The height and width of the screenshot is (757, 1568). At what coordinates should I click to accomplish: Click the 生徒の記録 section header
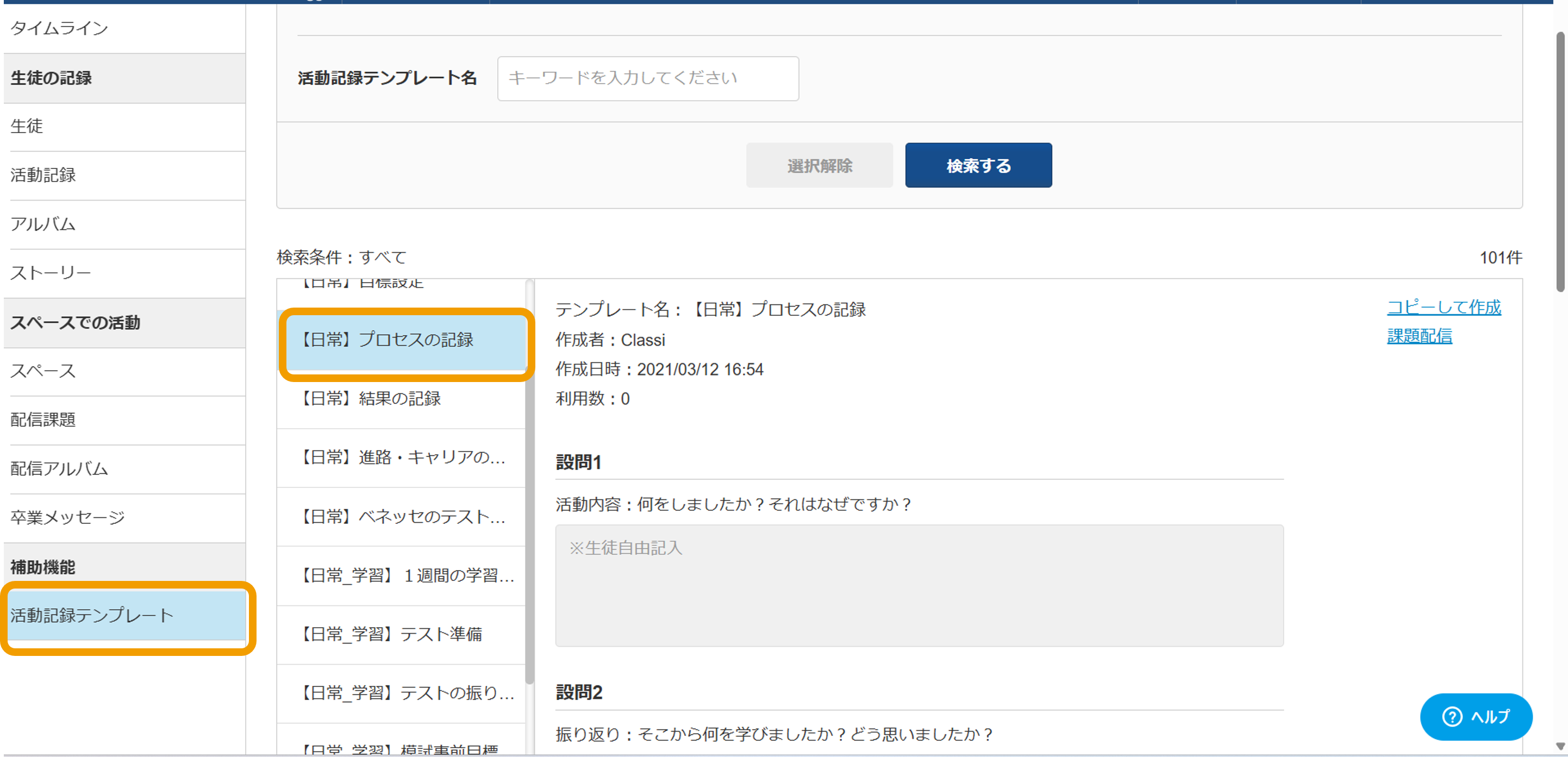click(x=124, y=78)
